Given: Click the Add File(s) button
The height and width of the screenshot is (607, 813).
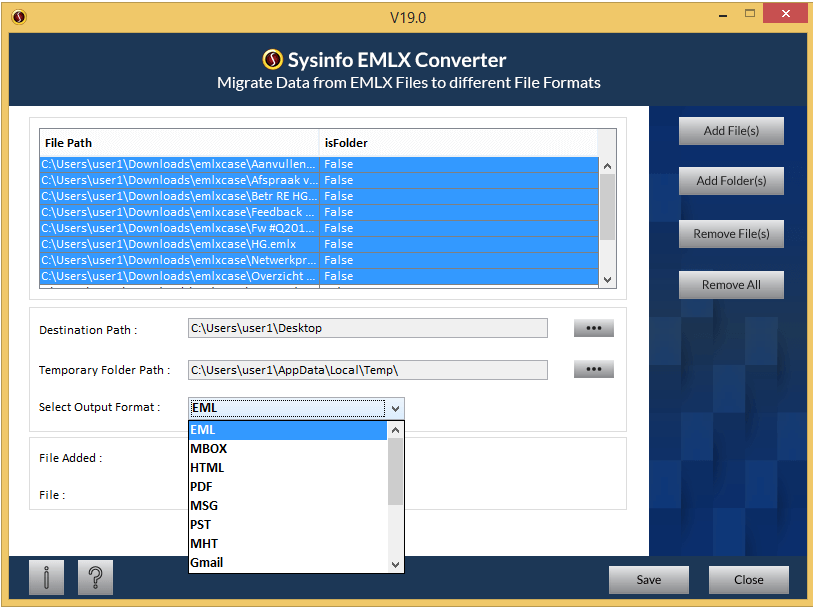Looking at the screenshot, I should [x=731, y=131].
